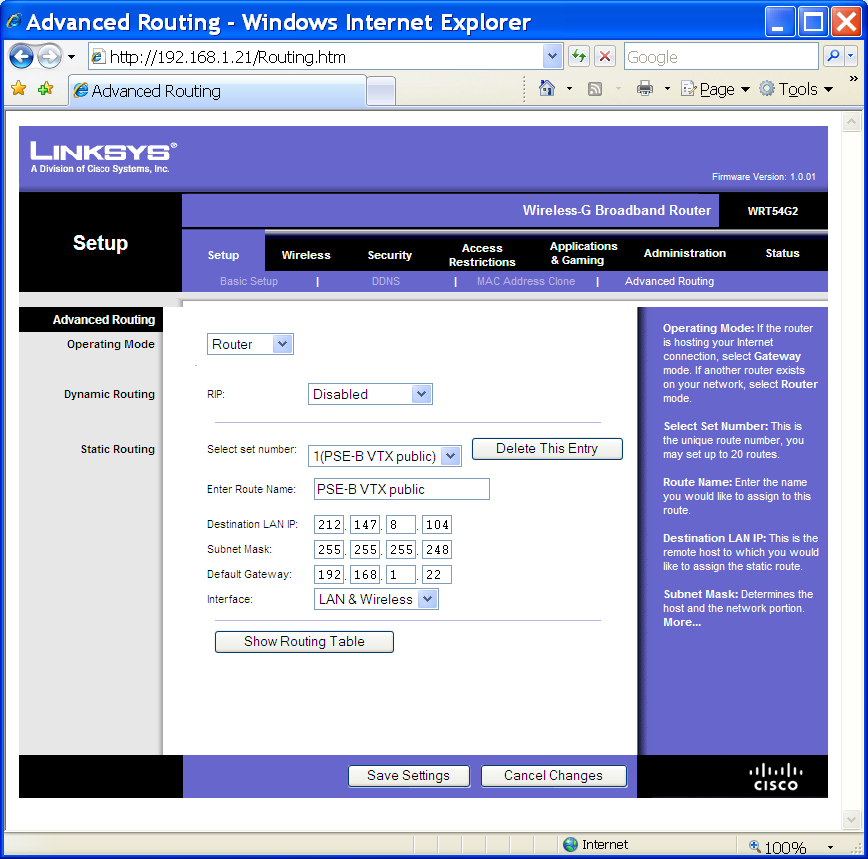868x859 pixels.
Task: Click the Add to Favorites star icon
Action: pos(44,89)
